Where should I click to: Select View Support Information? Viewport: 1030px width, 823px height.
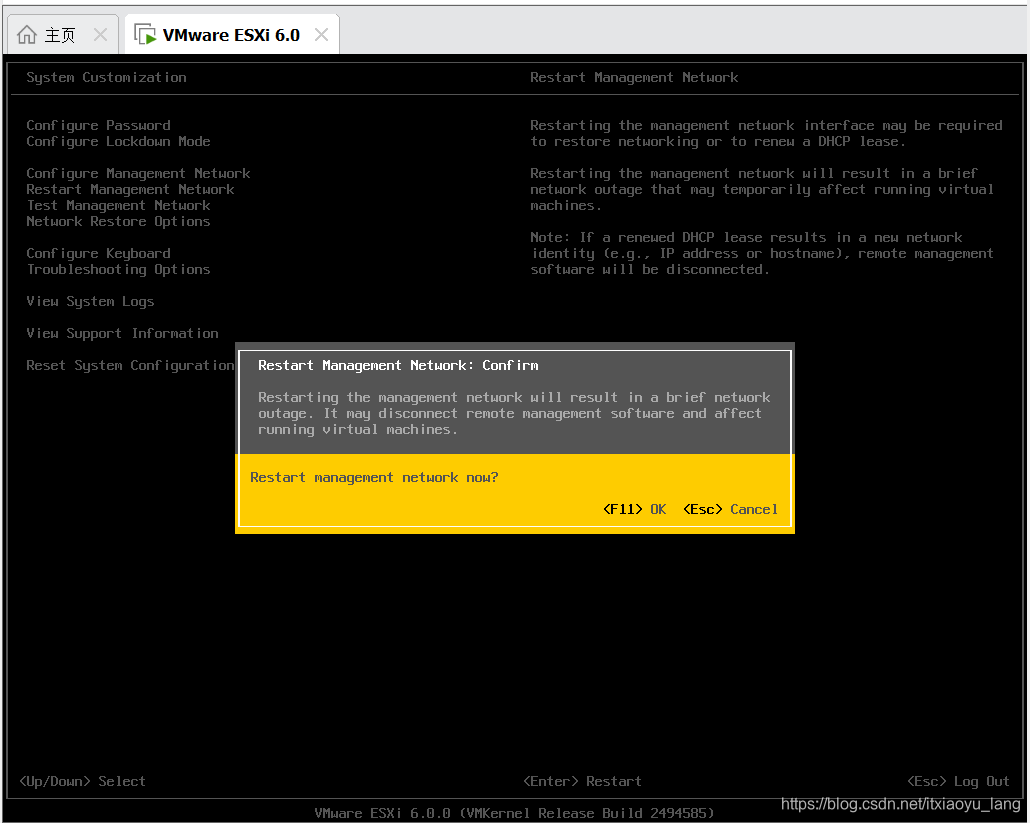click(122, 334)
